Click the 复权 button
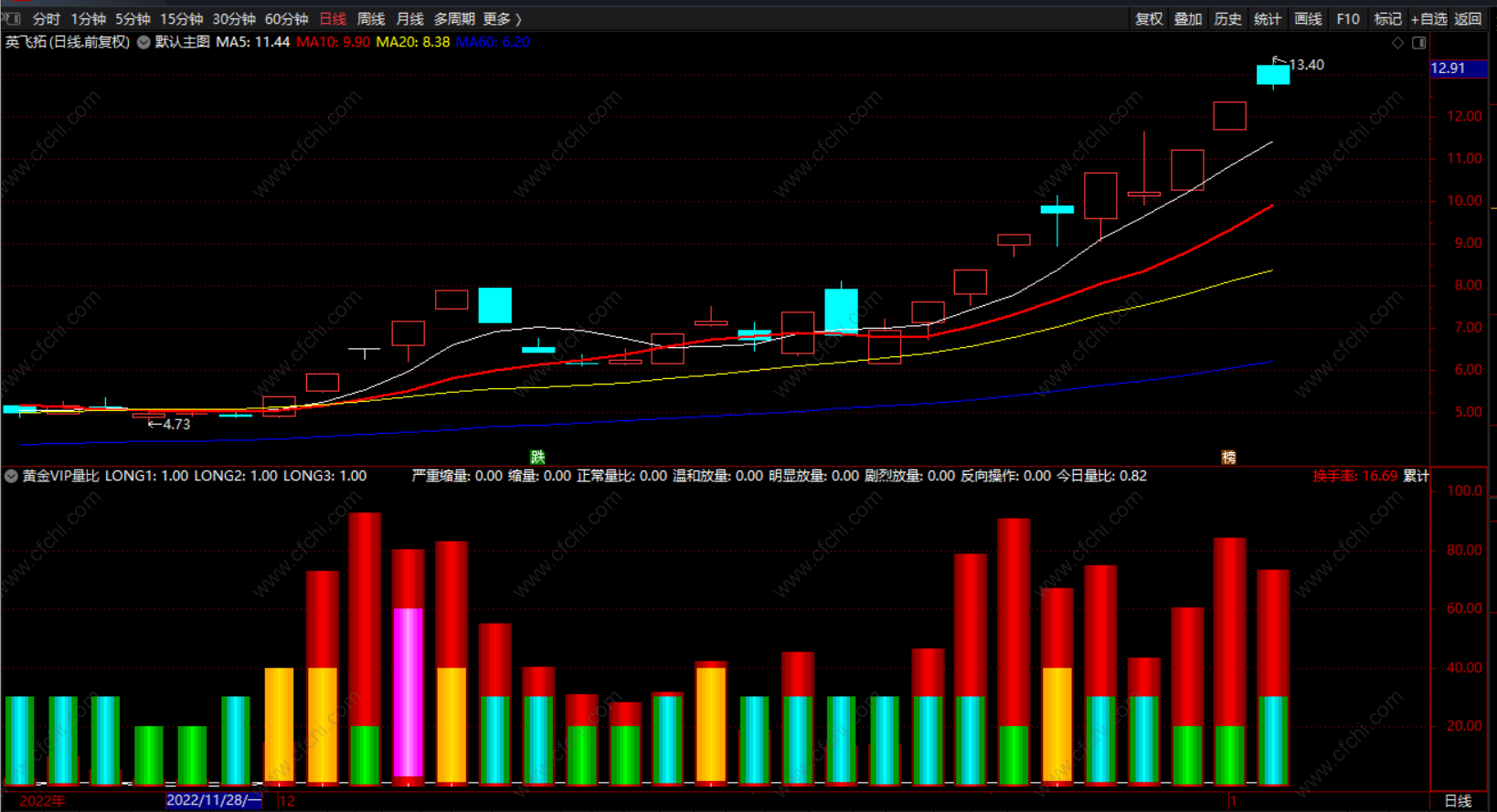 coord(1148,19)
